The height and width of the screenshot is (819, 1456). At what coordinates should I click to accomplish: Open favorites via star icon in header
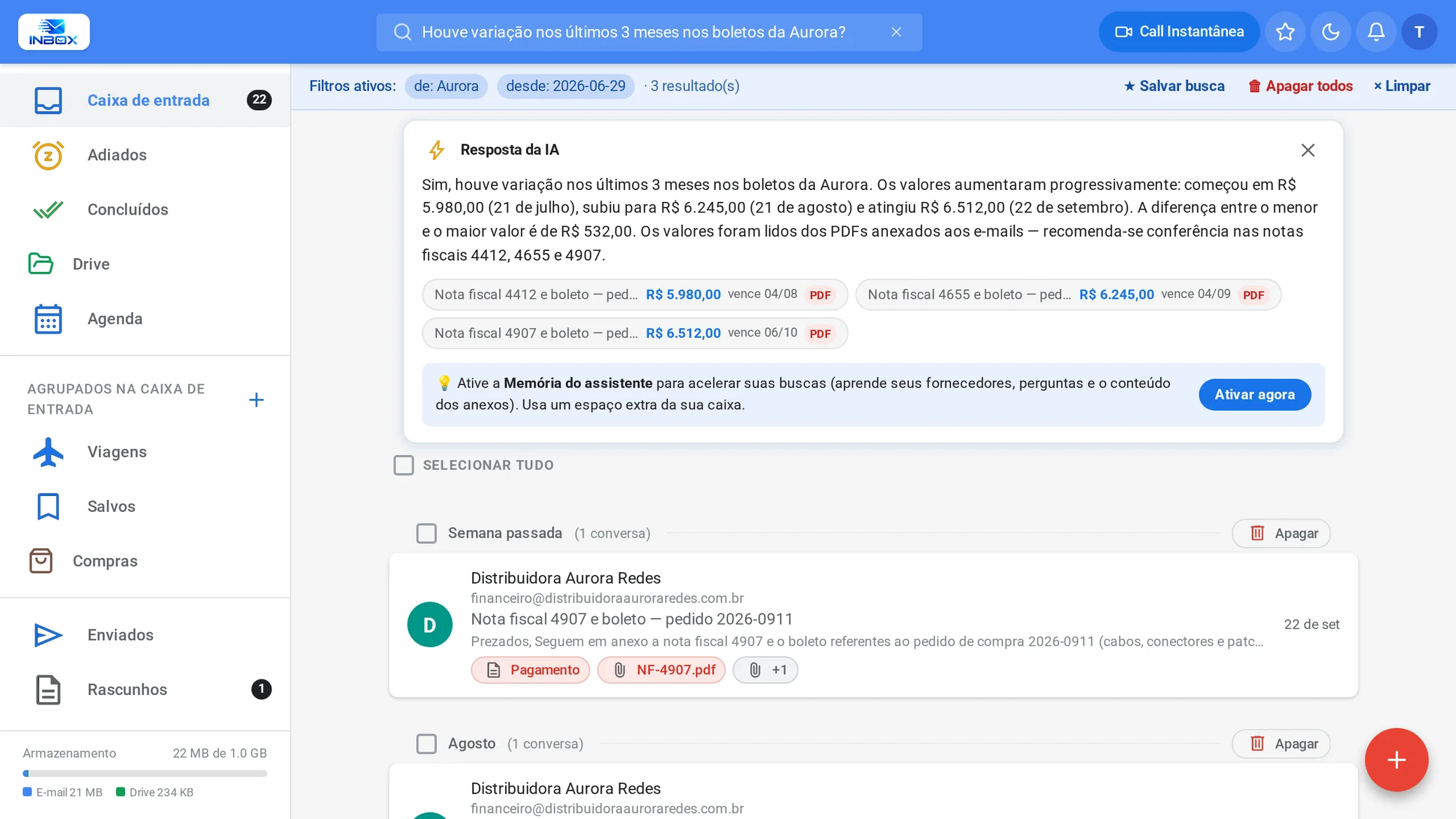click(1285, 32)
